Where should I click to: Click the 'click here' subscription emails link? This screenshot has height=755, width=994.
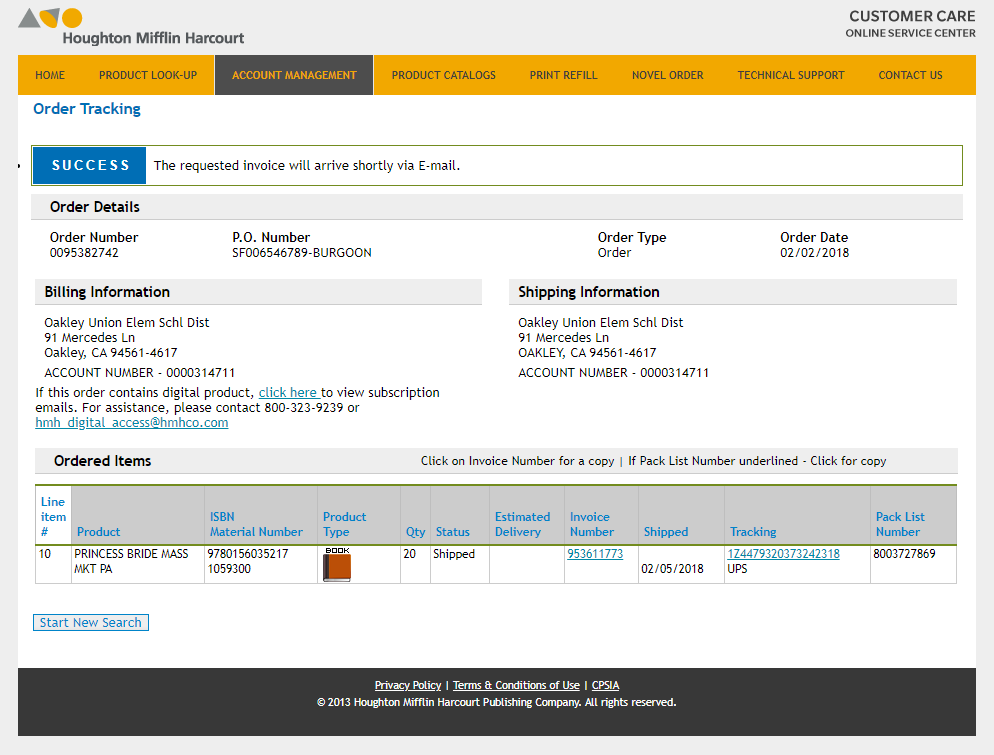tap(288, 393)
